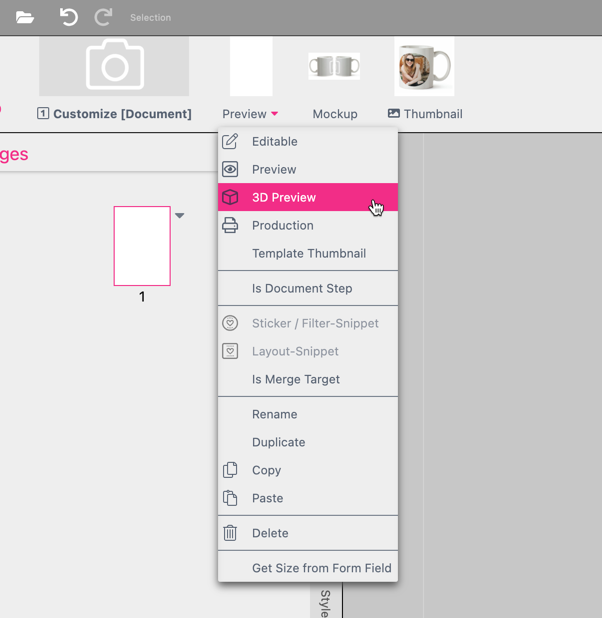Screen dimensions: 602x618
Task: Click the page number 1 label
Action: [142, 296]
